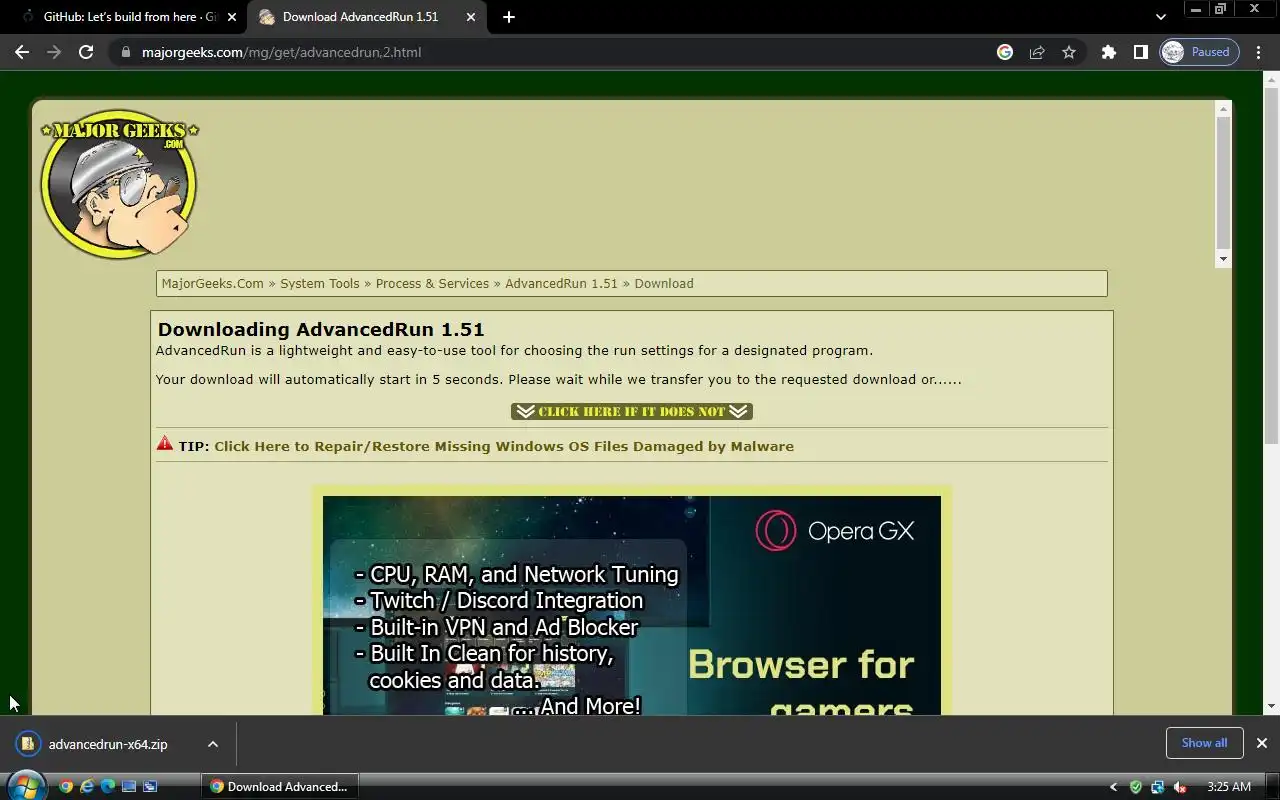Click main page scrollbar down arrow

1272,707
